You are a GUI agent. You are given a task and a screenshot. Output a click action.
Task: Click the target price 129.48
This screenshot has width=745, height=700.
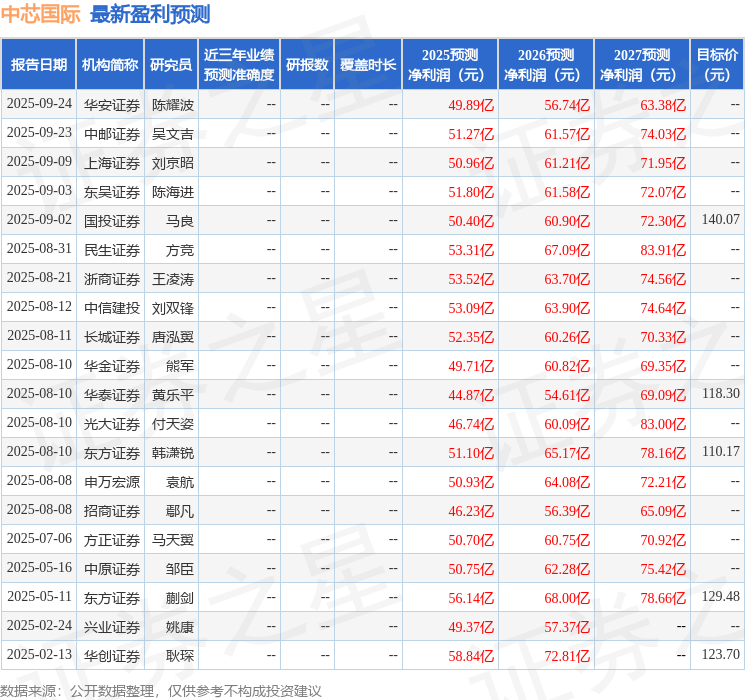[x=721, y=596]
